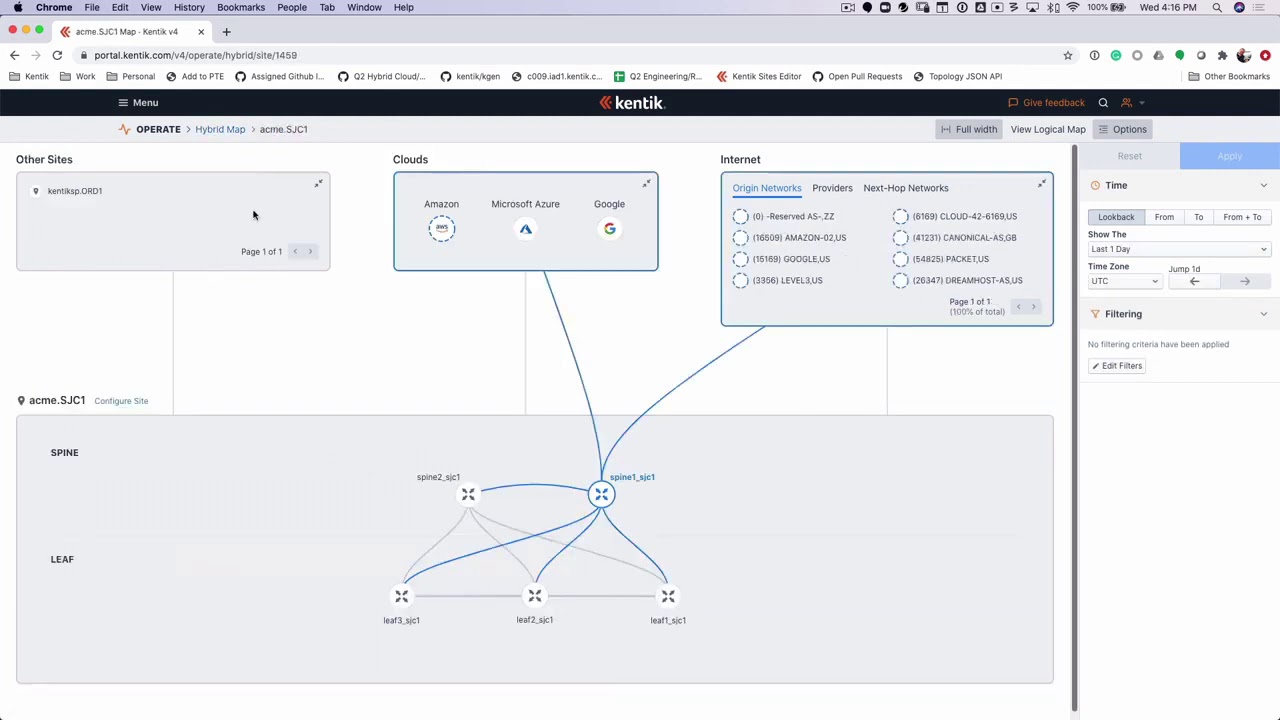The width and height of the screenshot is (1280, 720).
Task: Open Chrome History menu
Action: 189,7
